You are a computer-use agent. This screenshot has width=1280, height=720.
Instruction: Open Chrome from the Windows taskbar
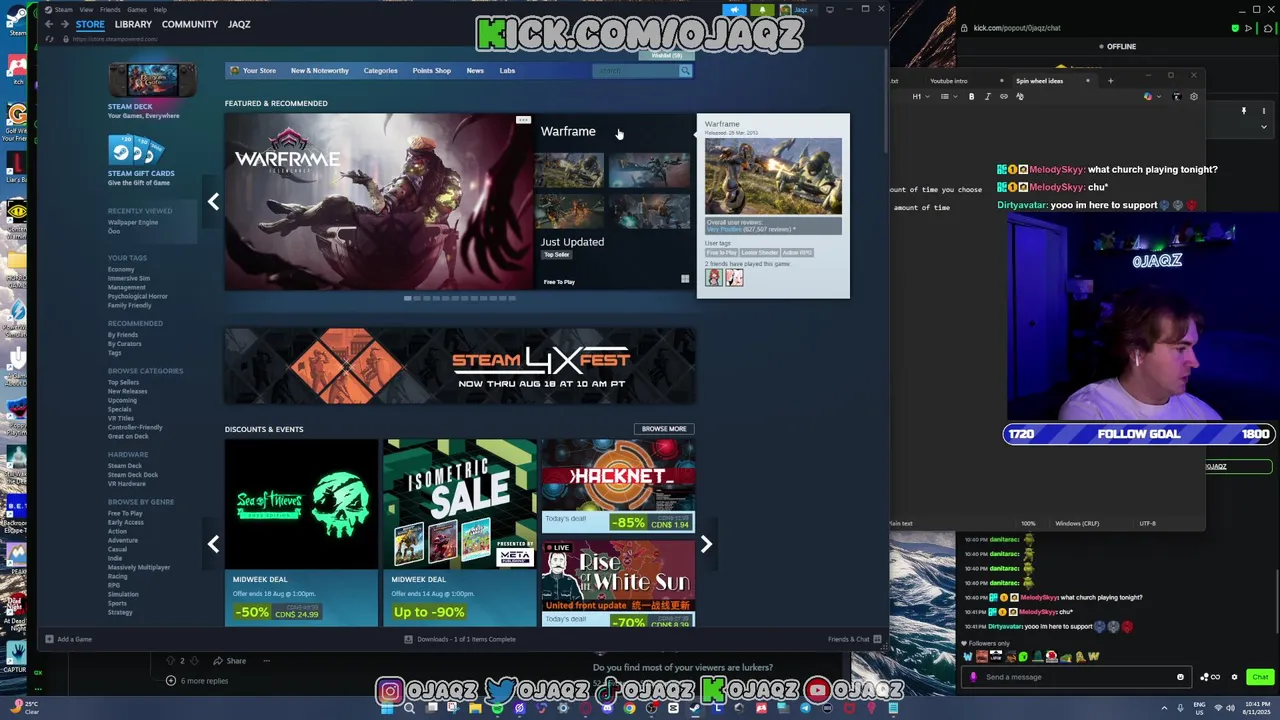[x=629, y=708]
